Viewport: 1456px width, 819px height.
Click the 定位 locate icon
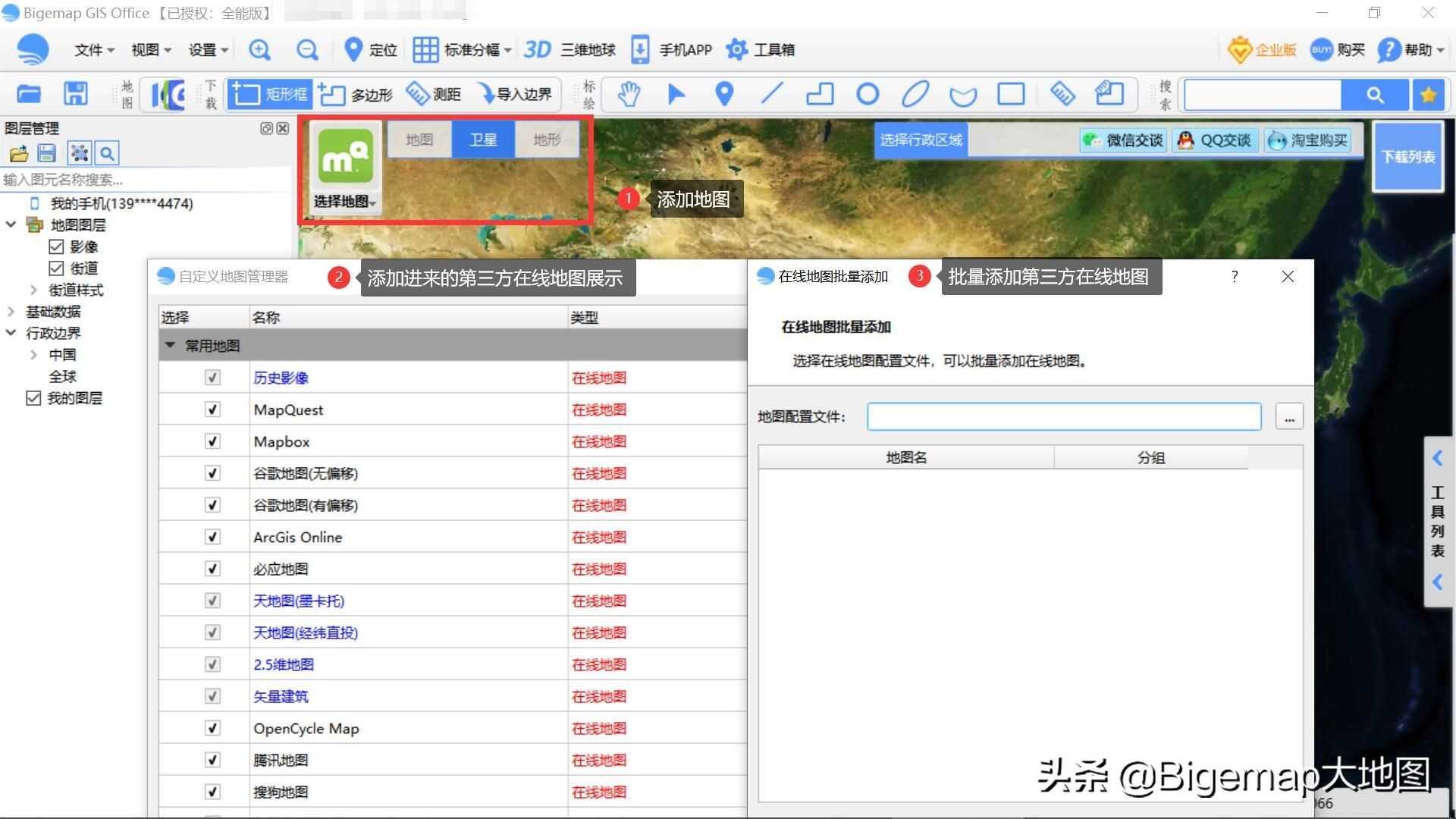[353, 49]
